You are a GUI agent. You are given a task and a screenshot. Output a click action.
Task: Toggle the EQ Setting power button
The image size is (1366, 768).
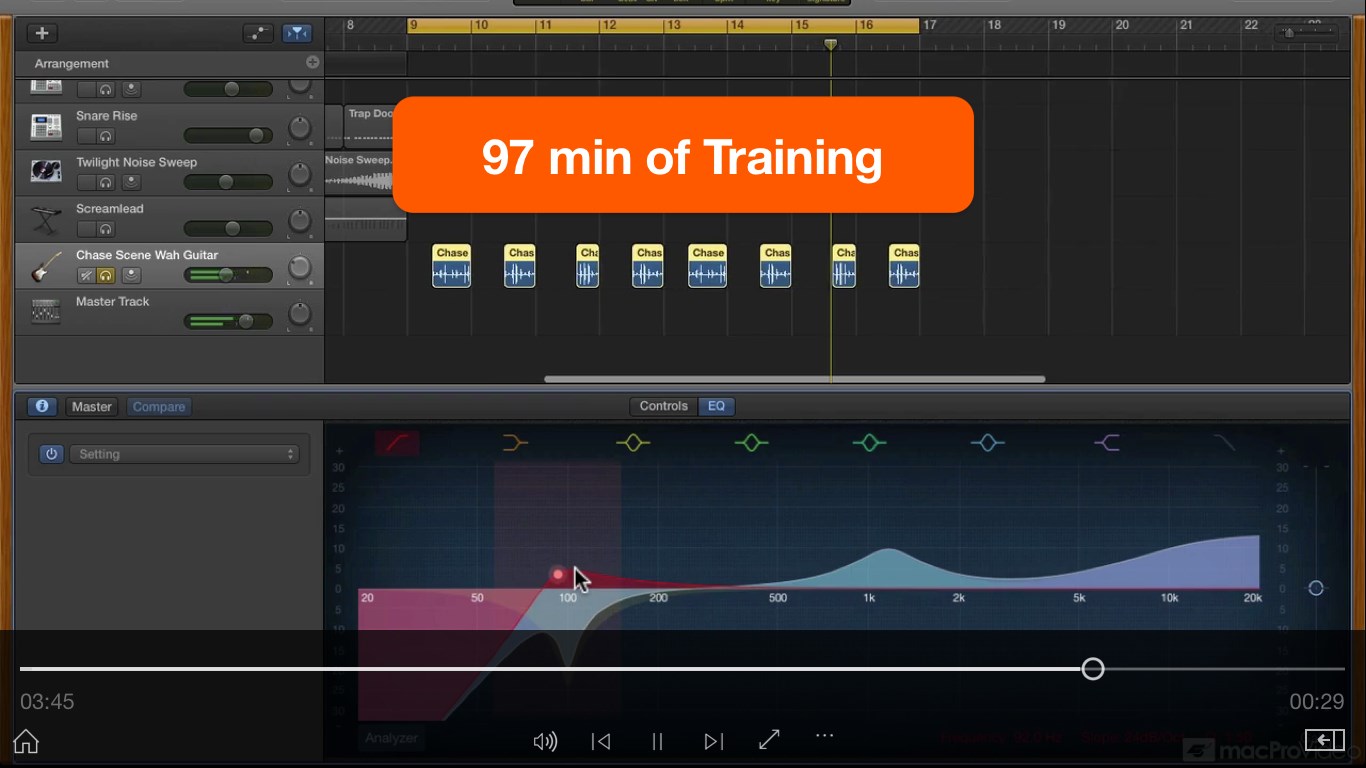tap(51, 453)
